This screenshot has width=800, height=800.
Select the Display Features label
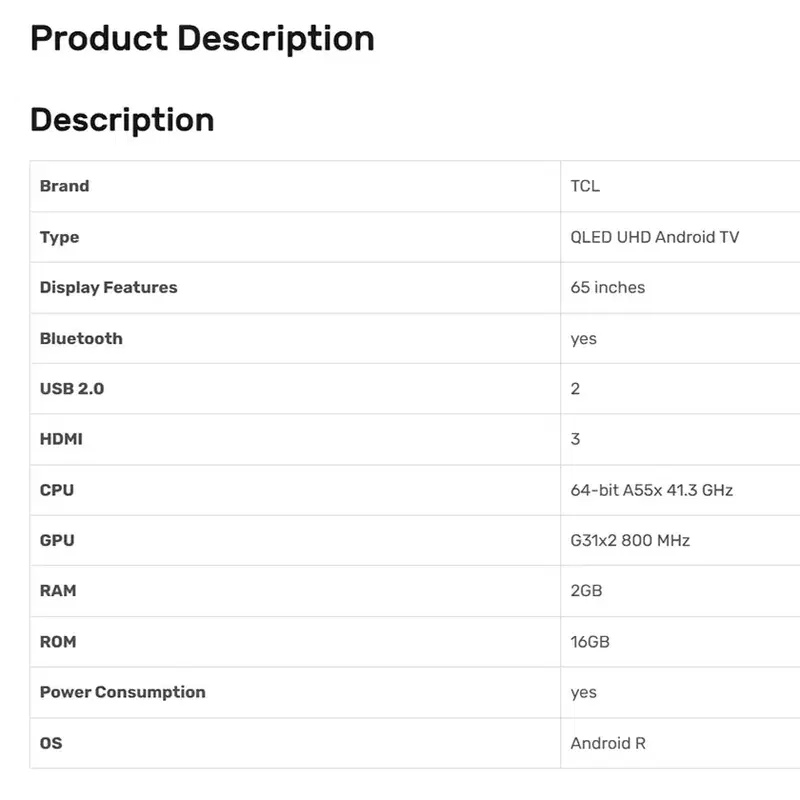coord(109,288)
